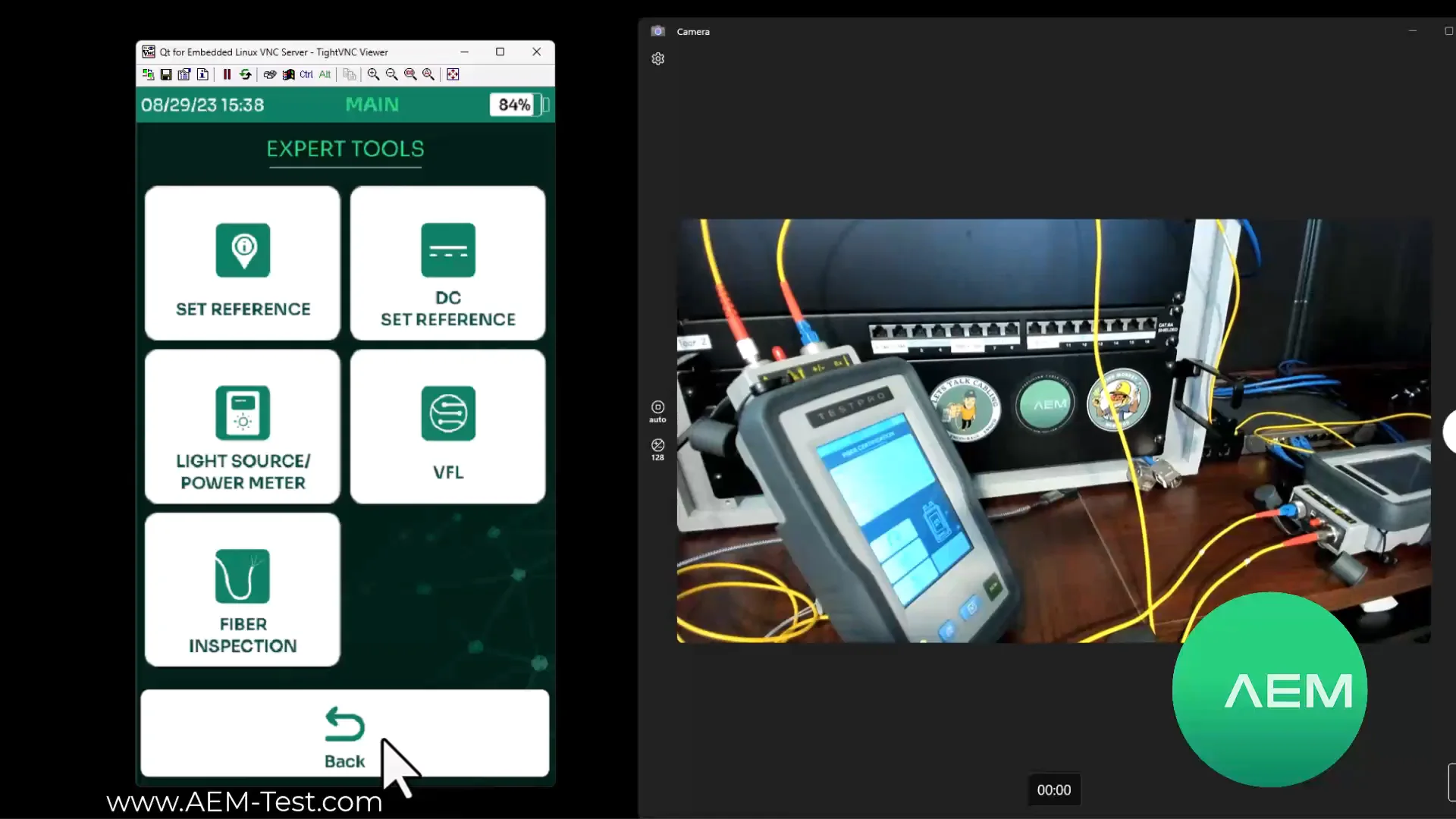The height and width of the screenshot is (819, 1456).
Task: Minimize the TightVNC Viewer window
Action: point(464,52)
